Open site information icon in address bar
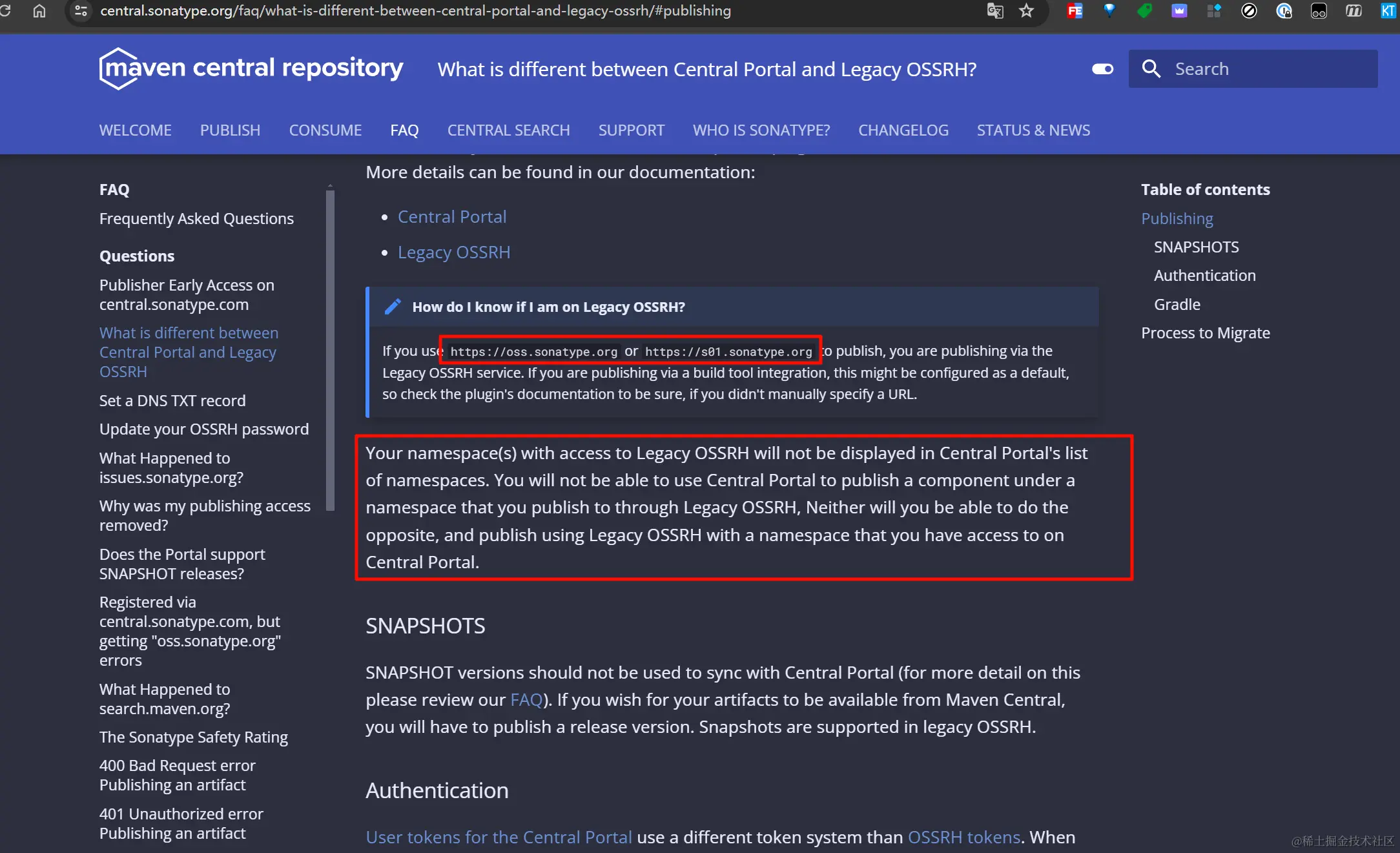 click(x=81, y=11)
